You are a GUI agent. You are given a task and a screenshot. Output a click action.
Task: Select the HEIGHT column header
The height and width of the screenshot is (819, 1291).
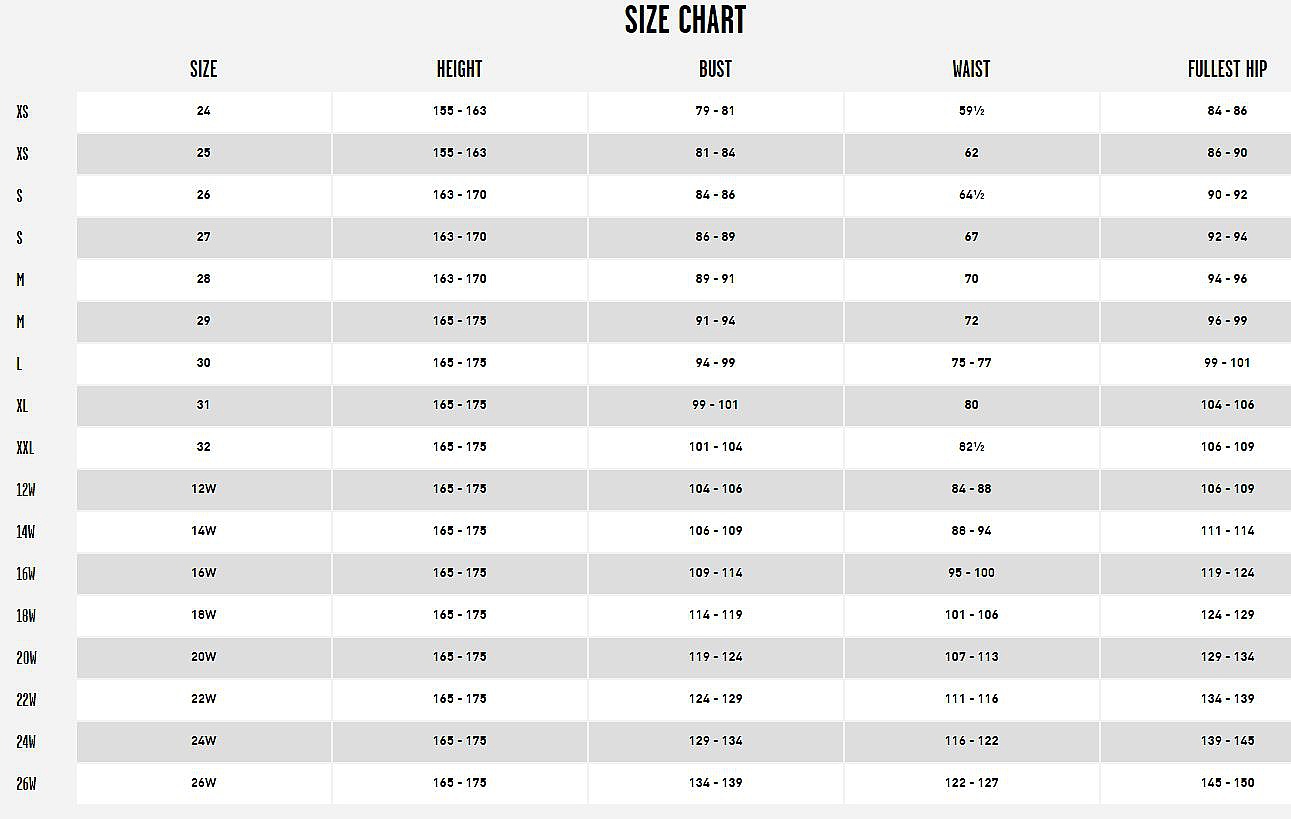(x=459, y=69)
